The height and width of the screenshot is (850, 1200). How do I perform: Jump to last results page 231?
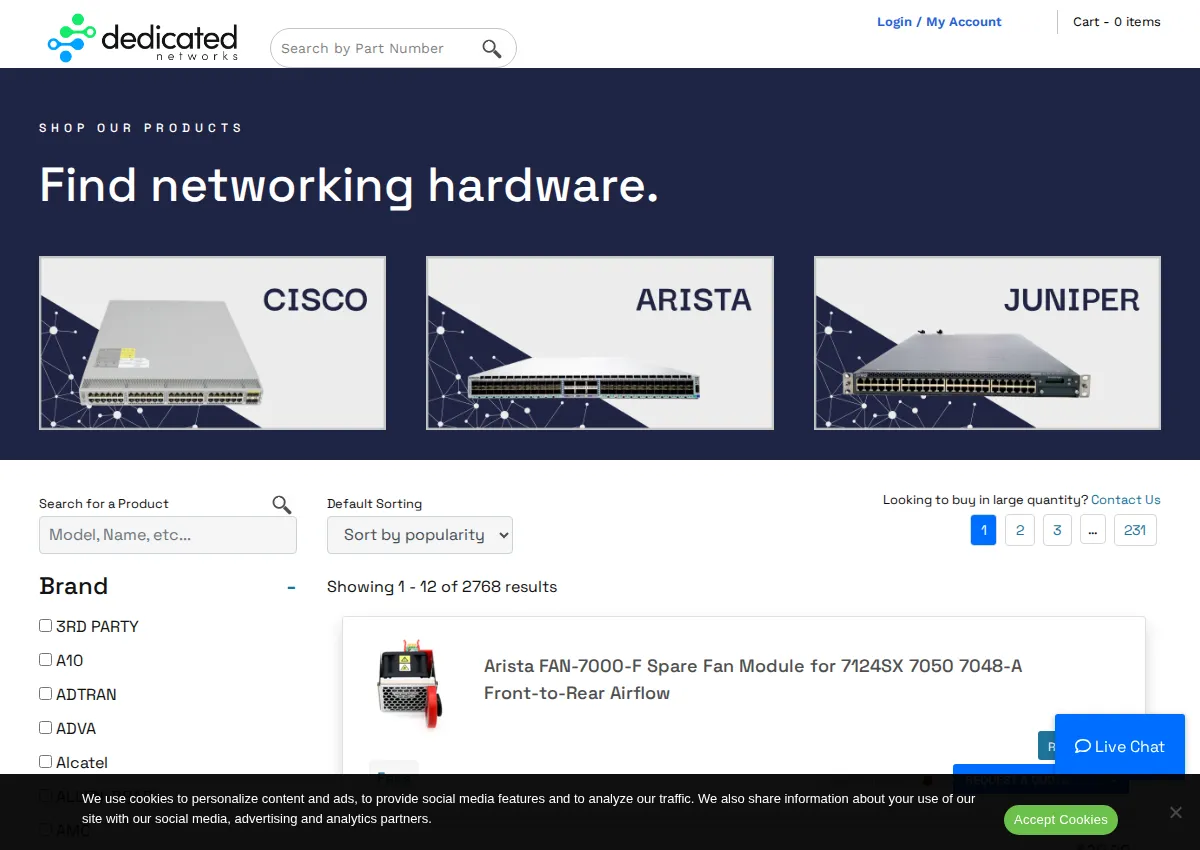1135,530
